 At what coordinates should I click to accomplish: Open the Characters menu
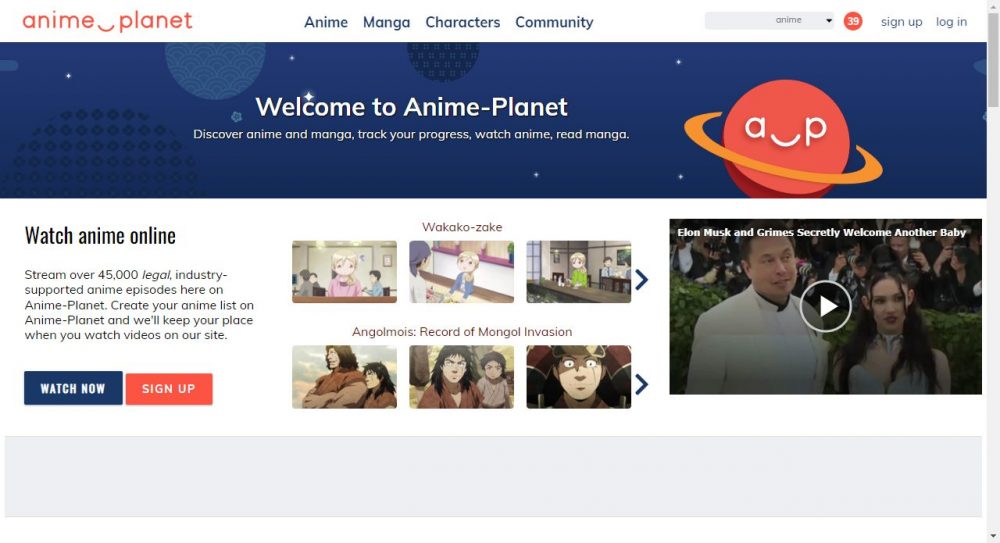coord(462,22)
